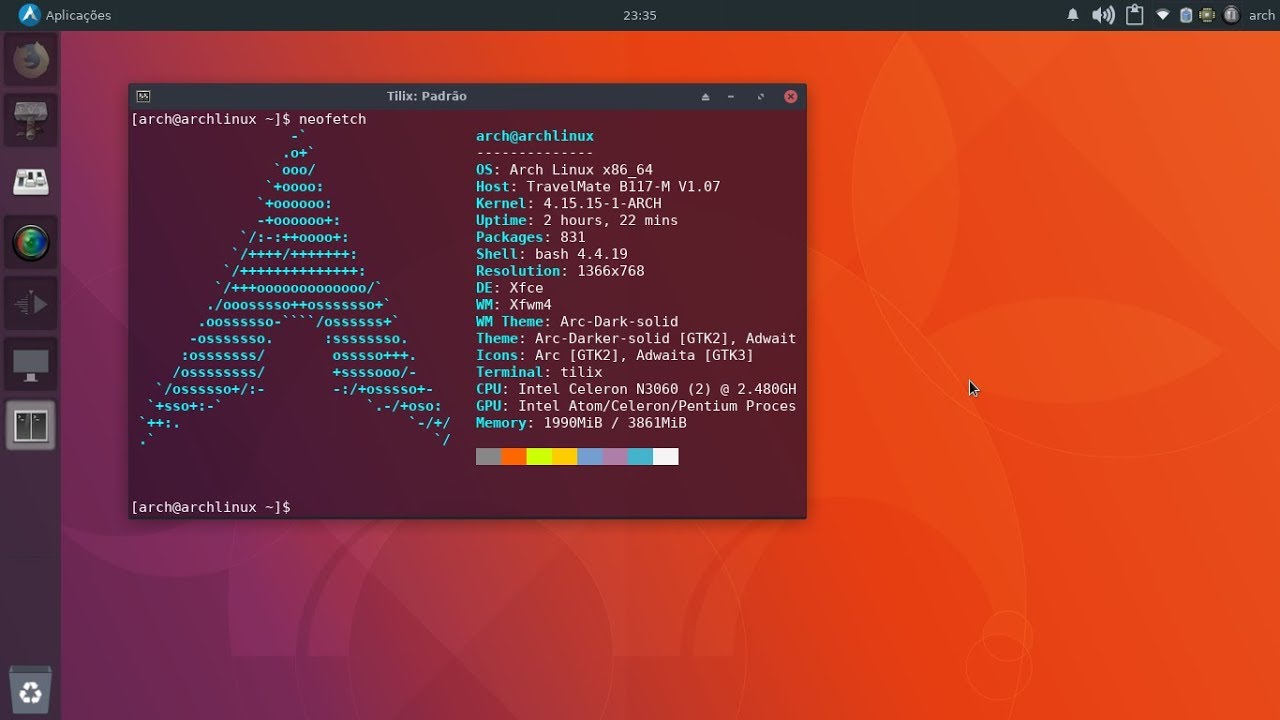Click the WM: Xfwm4 line
Image resolution: width=1280 pixels, height=720 pixels.
[x=514, y=305]
